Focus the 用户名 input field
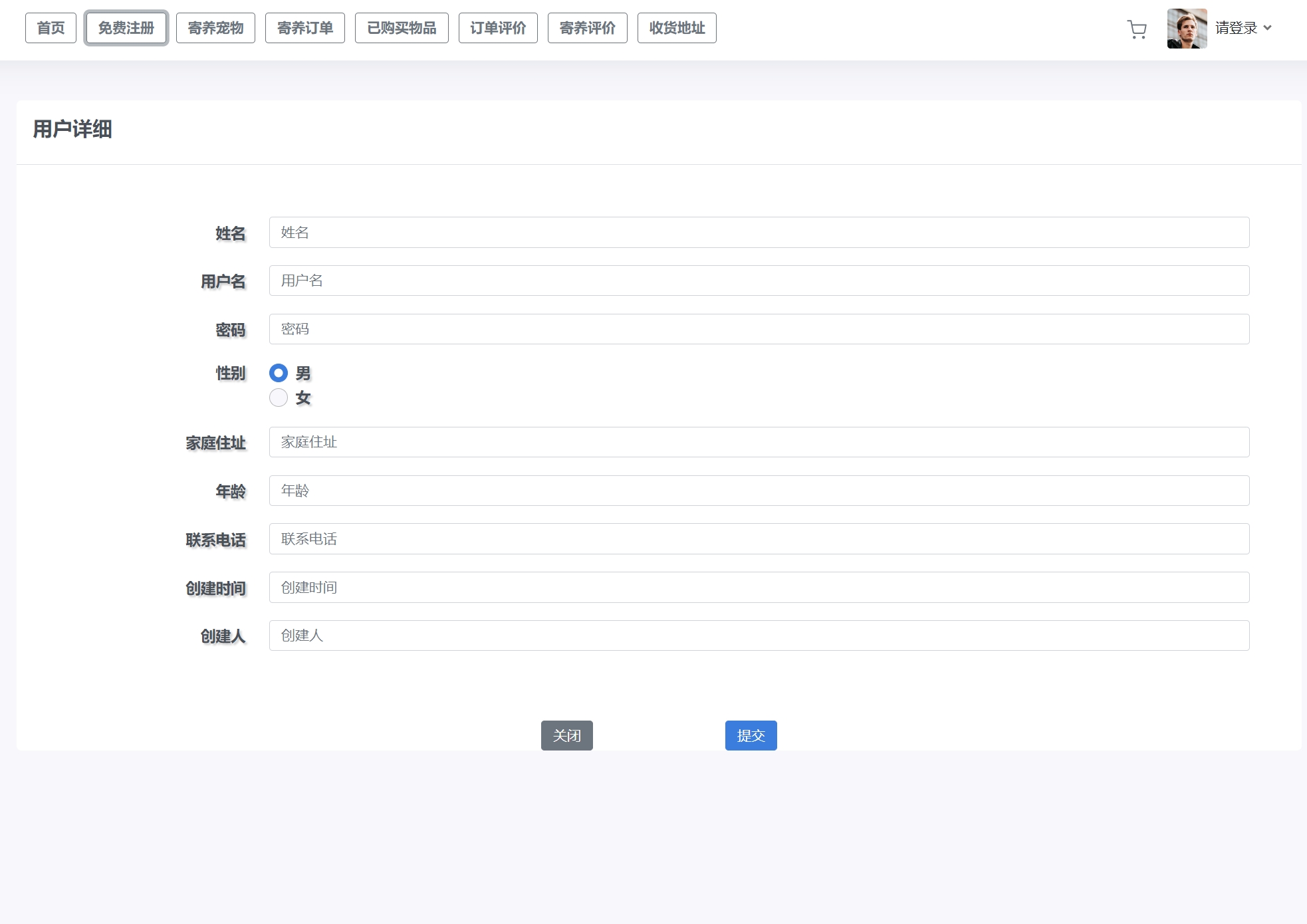The image size is (1307, 924). coord(759,281)
